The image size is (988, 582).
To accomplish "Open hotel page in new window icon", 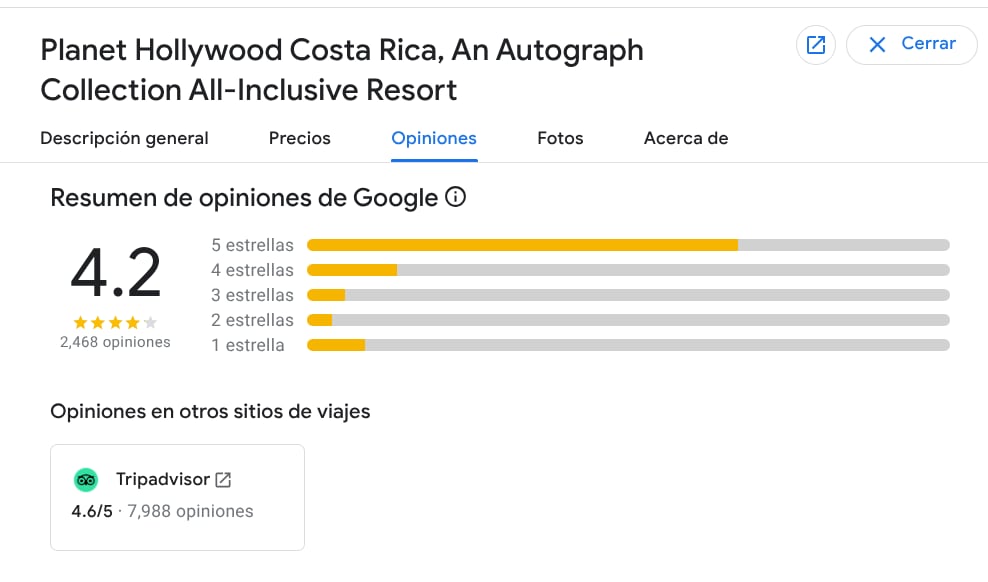I will pos(816,45).
